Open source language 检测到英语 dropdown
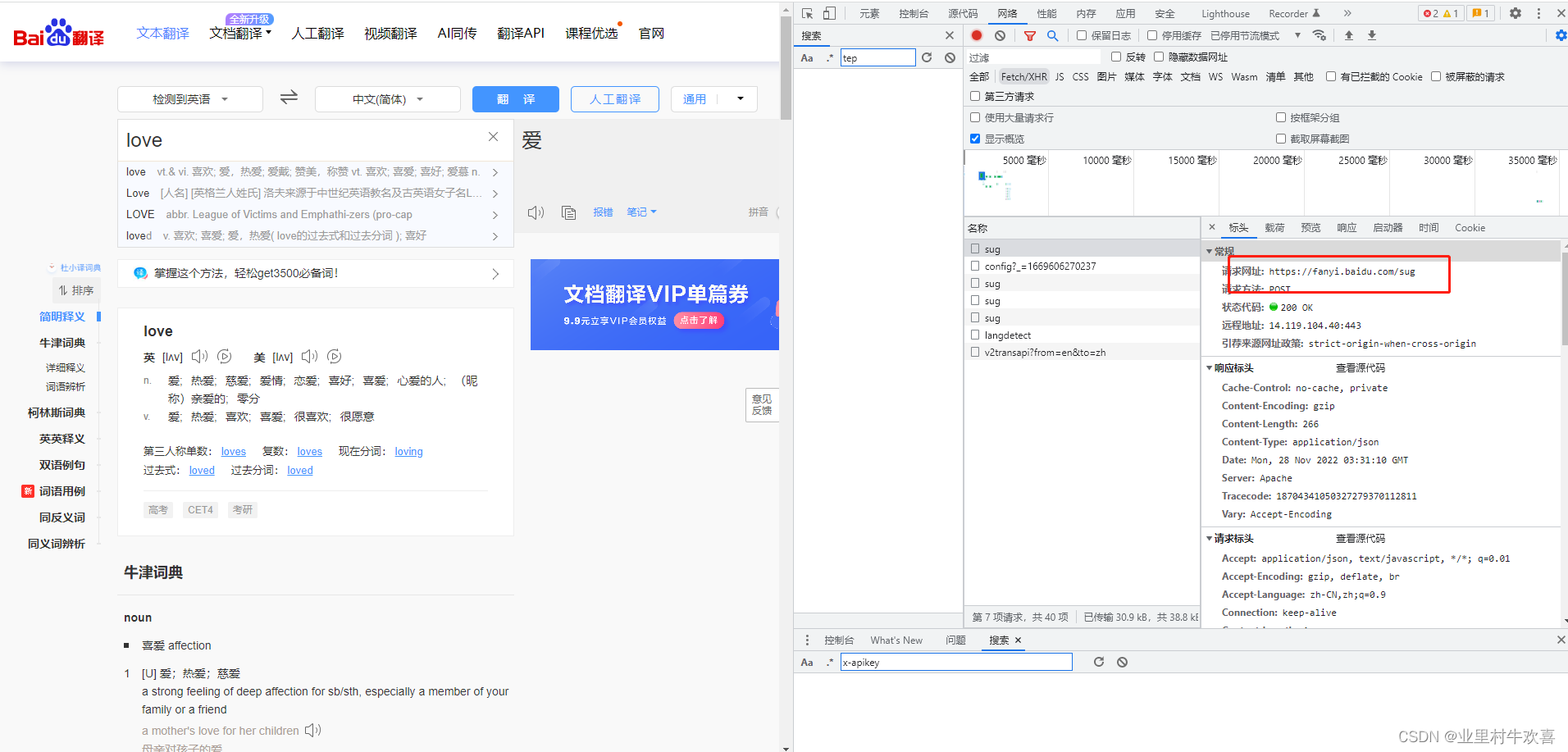Image resolution: width=1568 pixels, height=752 pixels. coord(190,99)
